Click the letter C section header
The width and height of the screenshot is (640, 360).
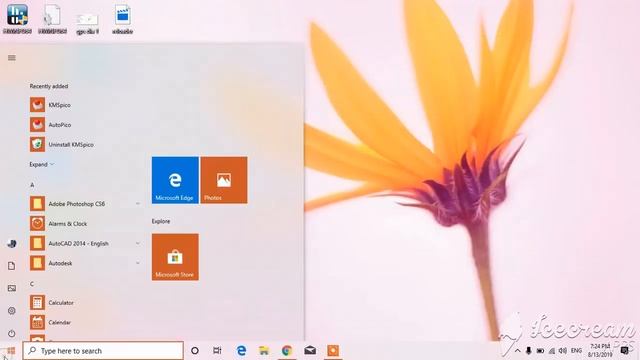coord(32,284)
